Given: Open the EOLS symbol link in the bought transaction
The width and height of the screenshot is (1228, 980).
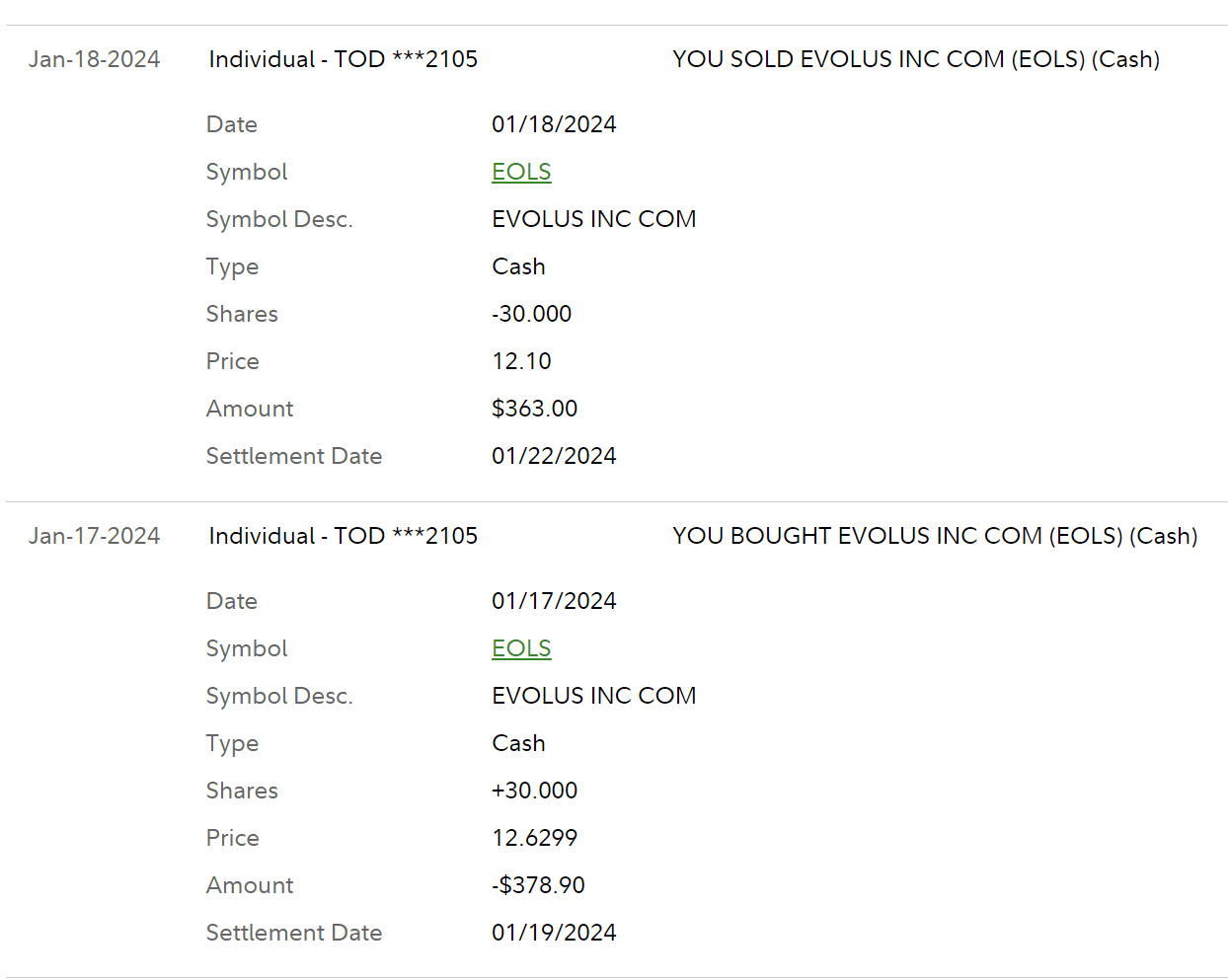Looking at the screenshot, I should [x=521, y=648].
